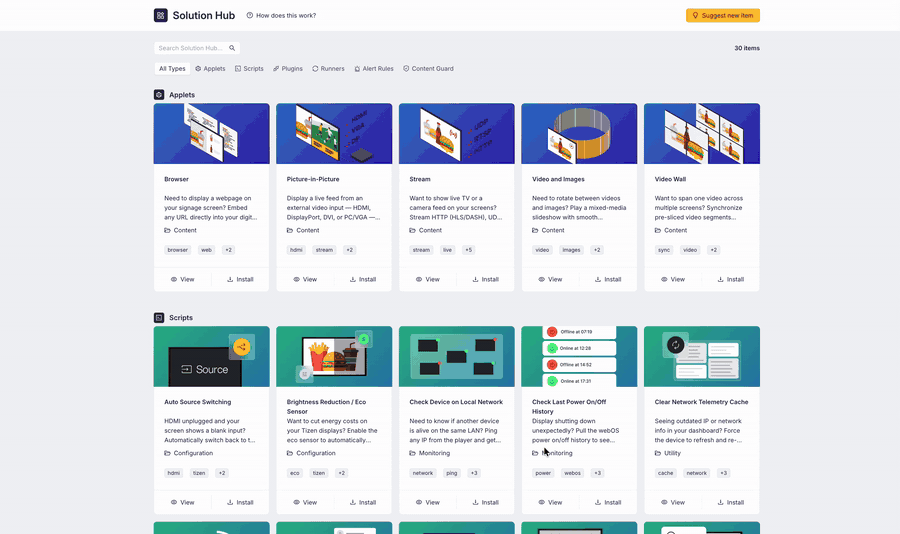The width and height of the screenshot is (900, 534).
Task: Click the Applets section heading icon
Action: [x=159, y=95]
